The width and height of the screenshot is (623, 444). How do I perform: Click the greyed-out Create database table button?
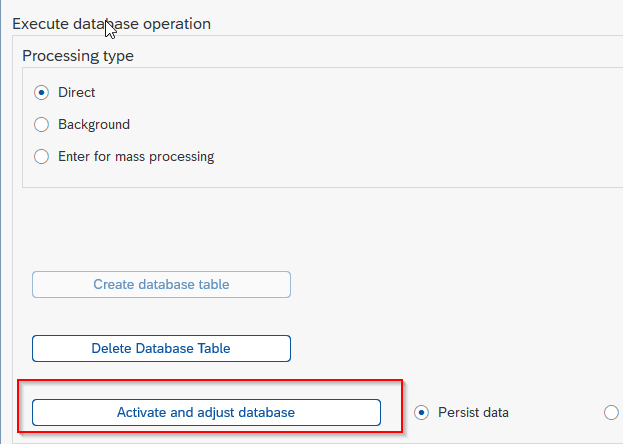161,285
